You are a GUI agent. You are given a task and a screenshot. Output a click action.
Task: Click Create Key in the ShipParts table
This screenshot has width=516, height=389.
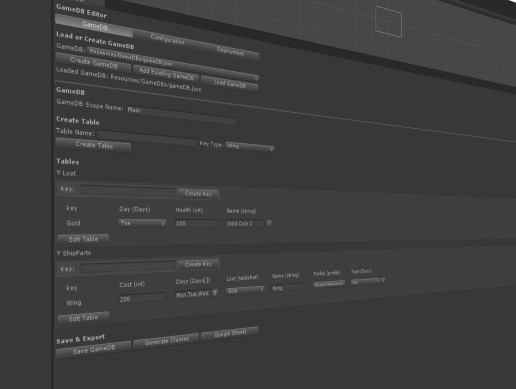(x=198, y=264)
